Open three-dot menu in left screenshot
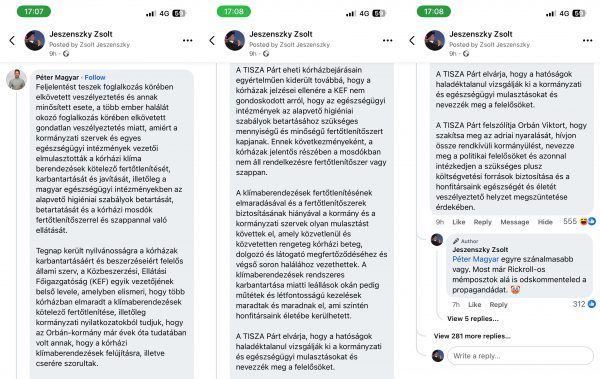 [188, 40]
